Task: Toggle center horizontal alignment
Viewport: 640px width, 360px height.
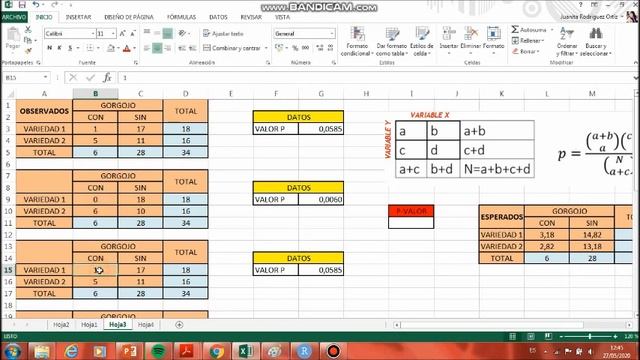Action: click(157, 48)
